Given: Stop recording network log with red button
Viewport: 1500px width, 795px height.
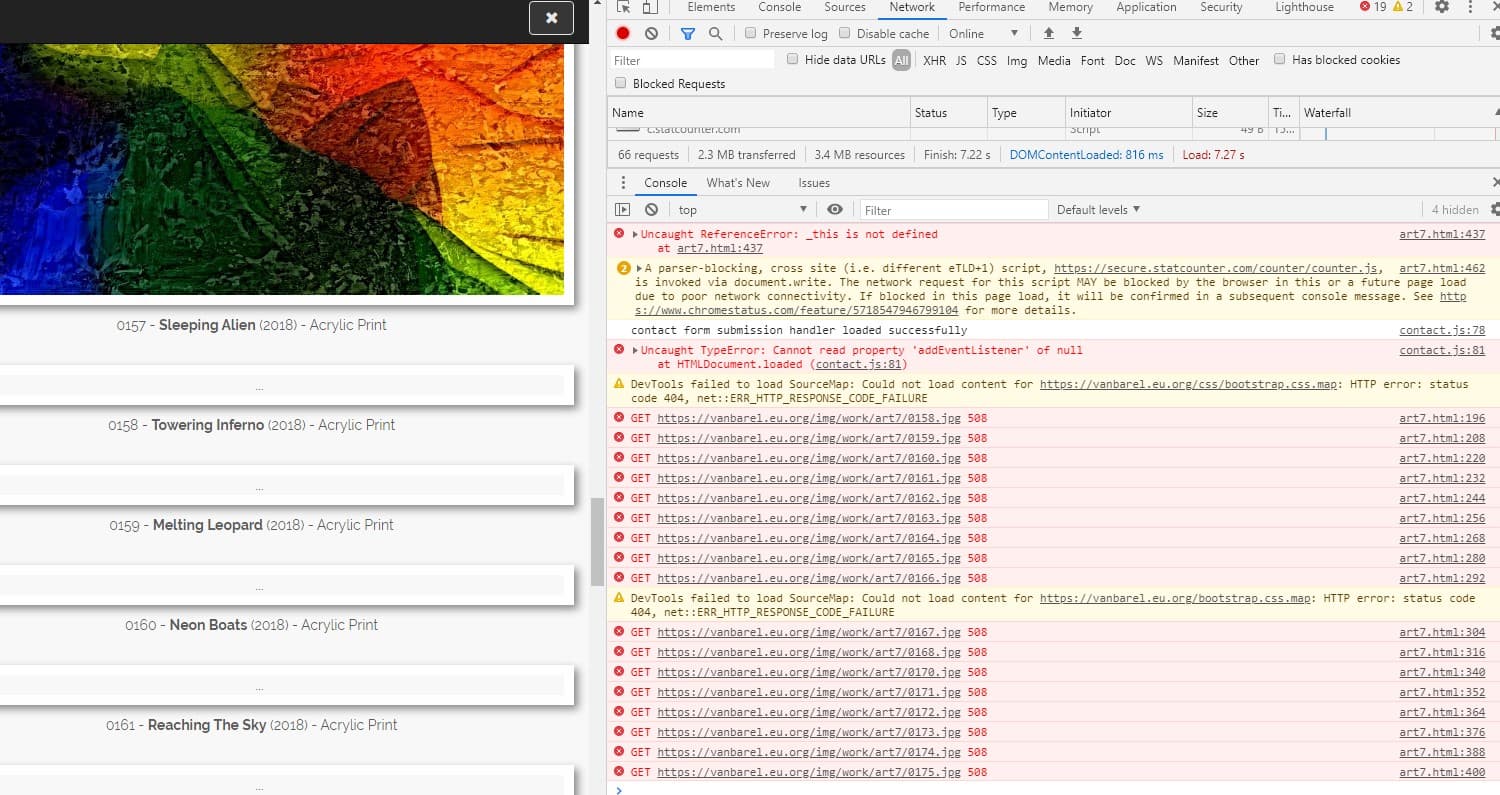Looking at the screenshot, I should pos(623,33).
